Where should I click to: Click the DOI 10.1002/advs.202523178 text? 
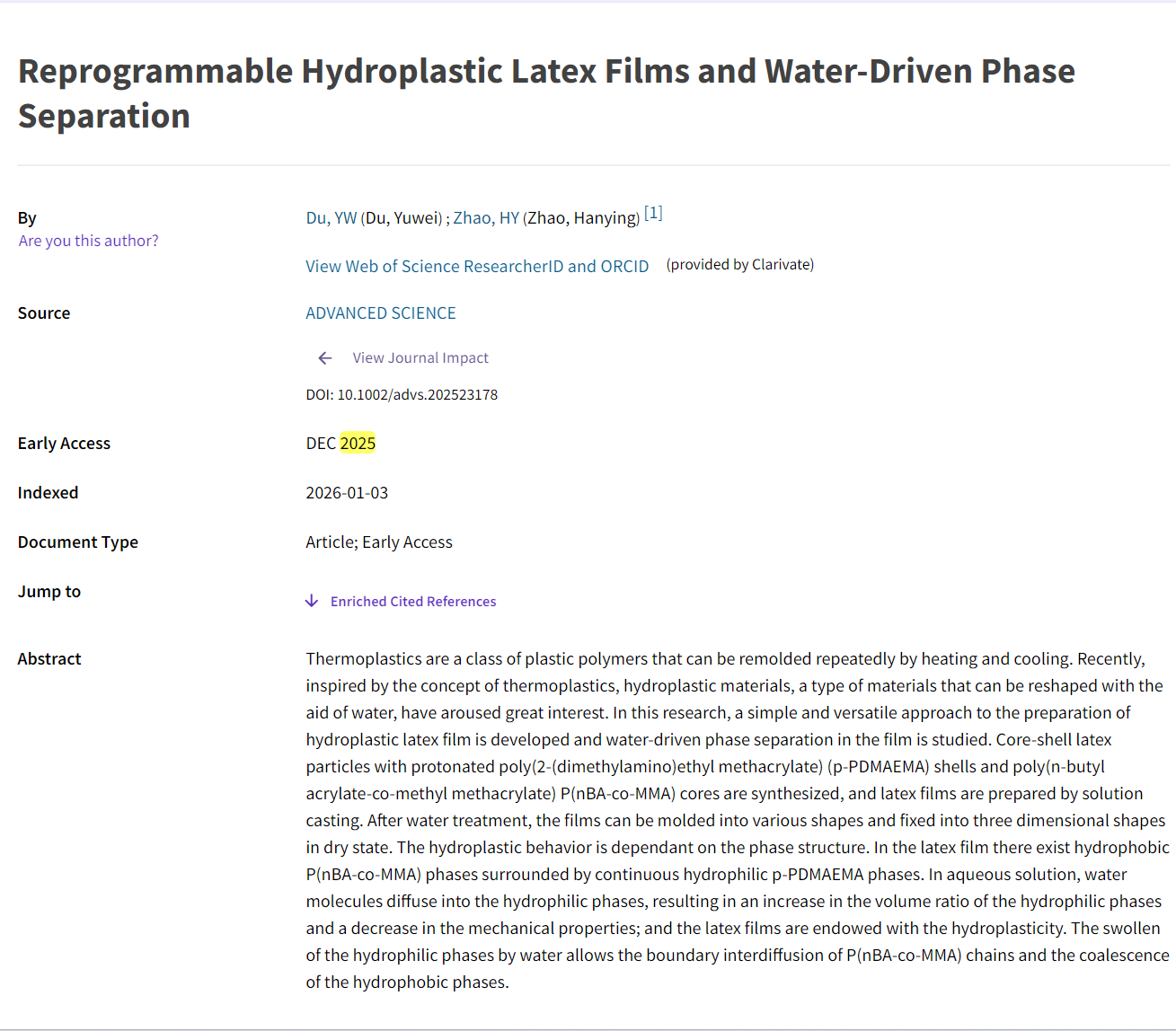coord(402,395)
